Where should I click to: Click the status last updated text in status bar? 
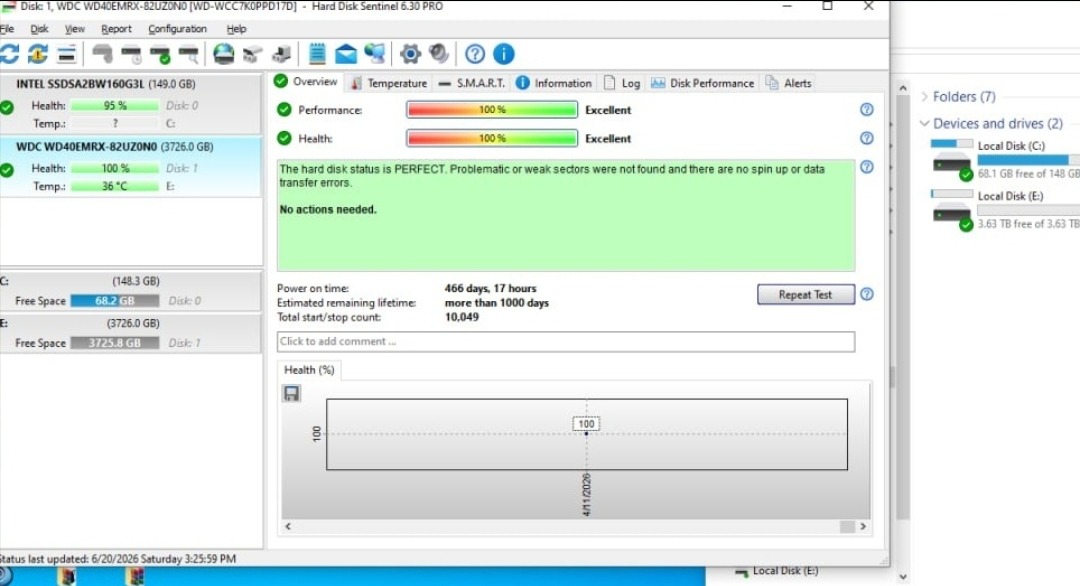tap(118, 558)
